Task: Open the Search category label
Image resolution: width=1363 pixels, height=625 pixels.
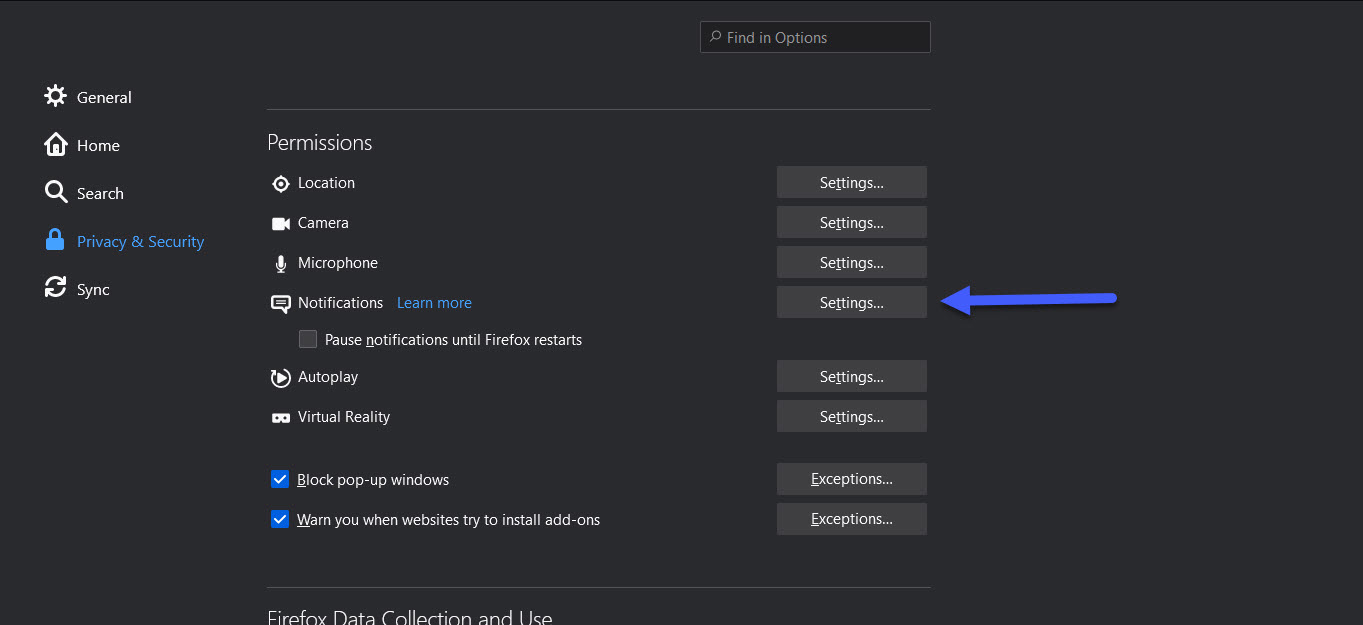Action: 100,193
